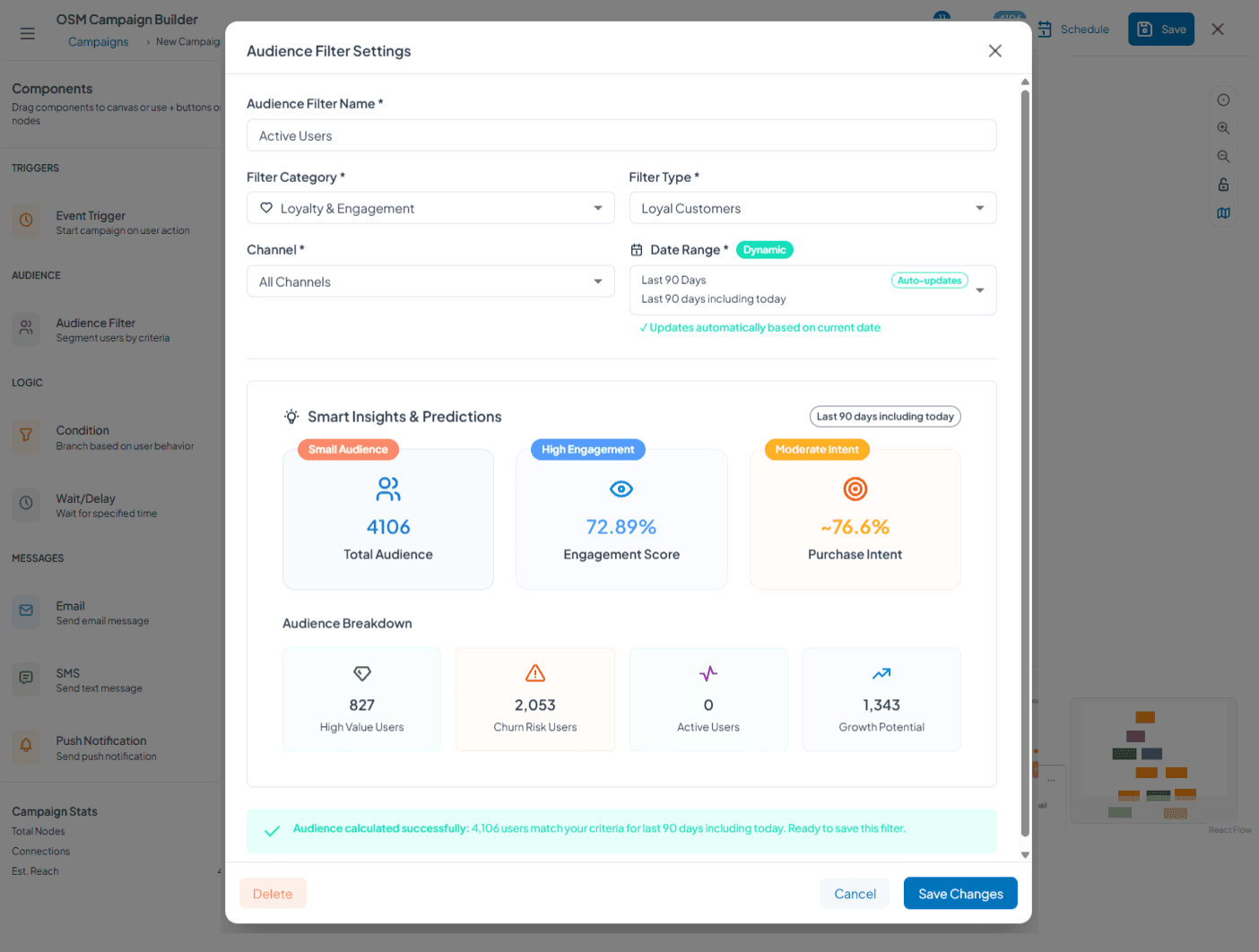Select the Condition component label
This screenshot has height=952, width=1259.
pyautogui.click(x=82, y=431)
